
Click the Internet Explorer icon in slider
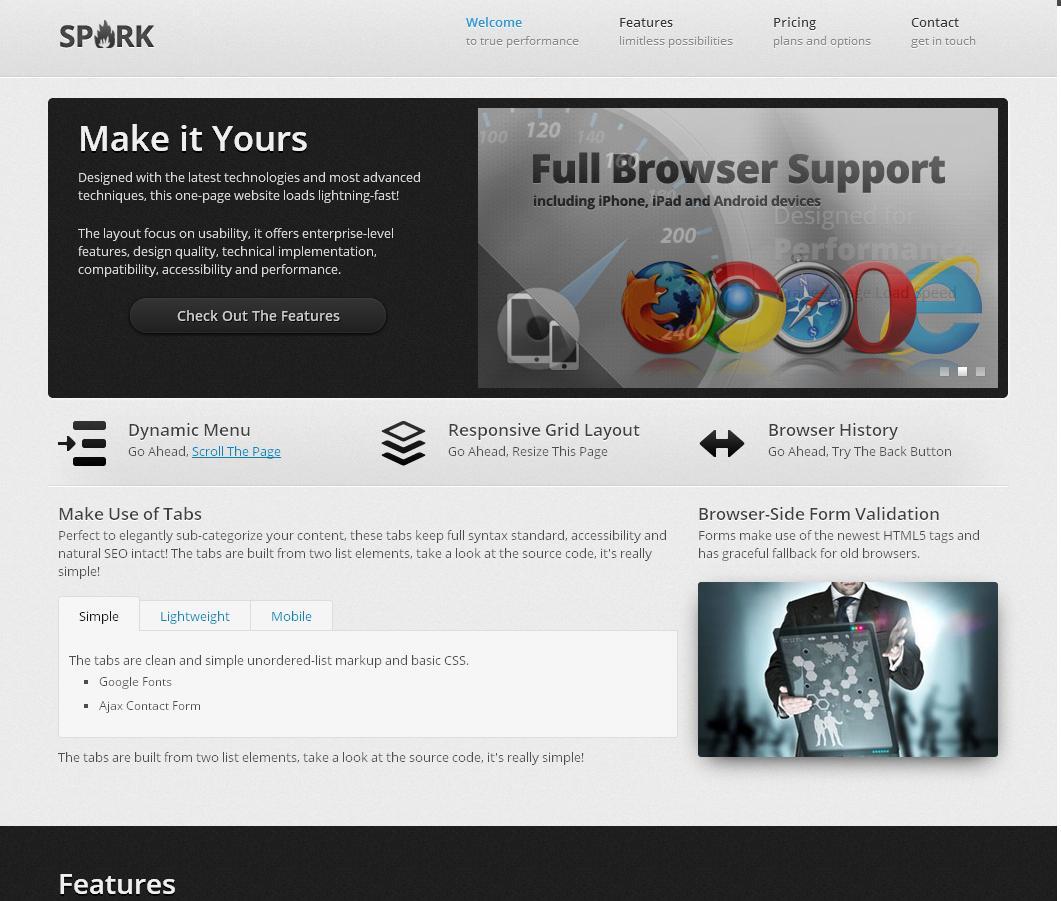click(x=944, y=304)
